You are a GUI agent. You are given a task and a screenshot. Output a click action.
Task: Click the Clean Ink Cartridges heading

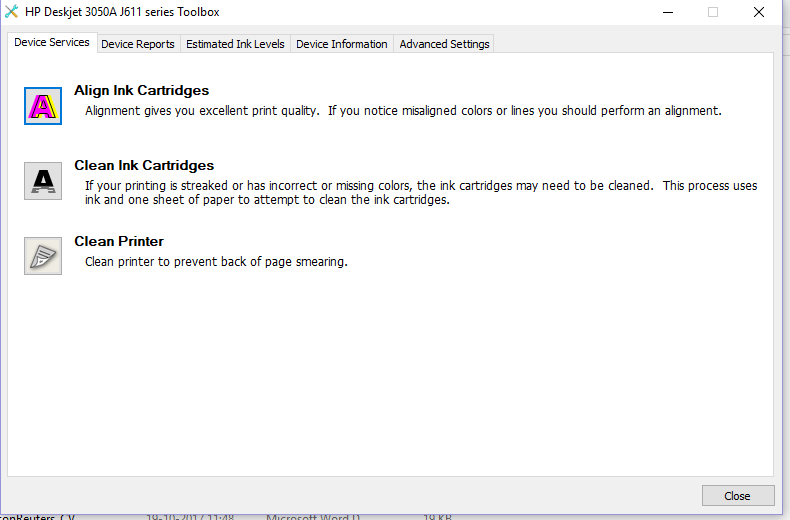pos(144,165)
